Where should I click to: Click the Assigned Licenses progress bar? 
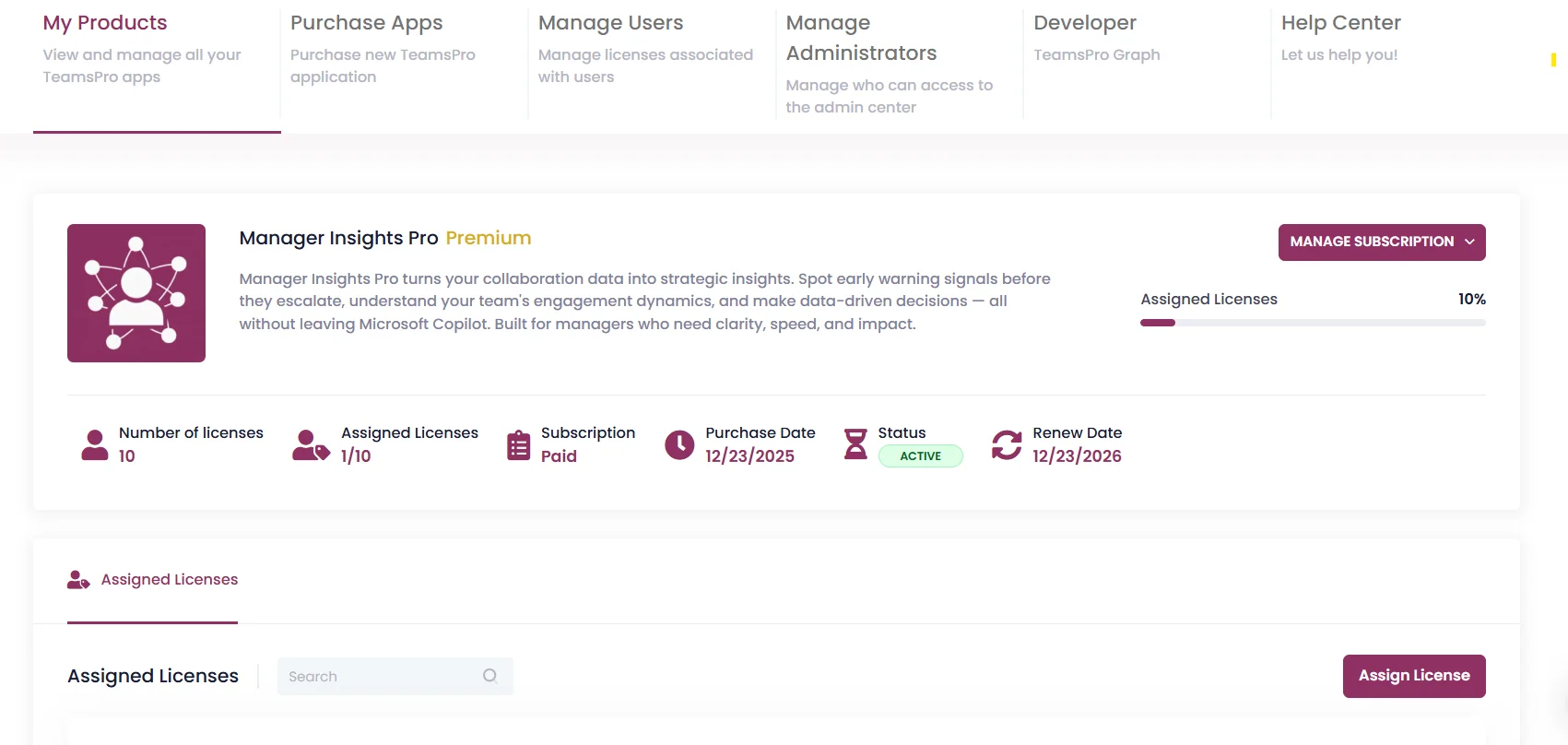pos(1313,323)
